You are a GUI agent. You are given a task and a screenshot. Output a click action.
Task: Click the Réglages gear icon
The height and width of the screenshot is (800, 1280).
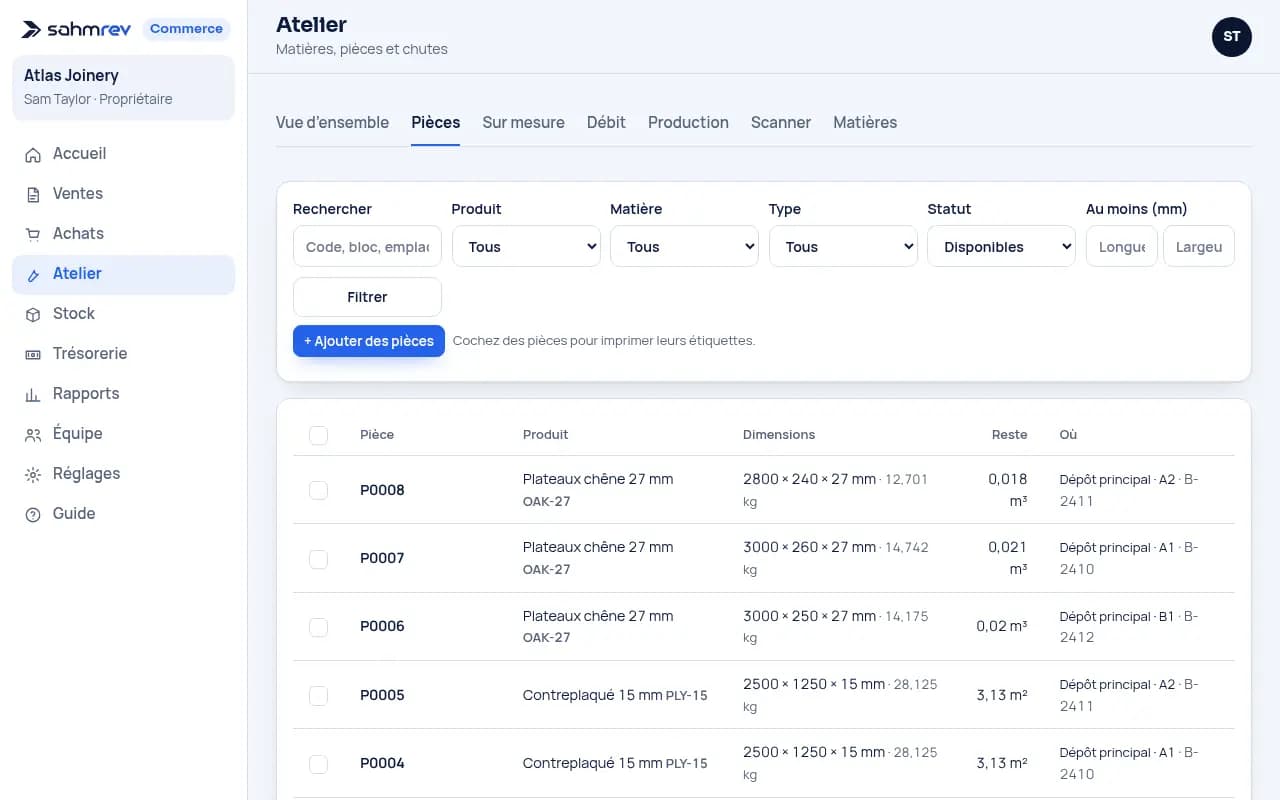pyautogui.click(x=33, y=474)
